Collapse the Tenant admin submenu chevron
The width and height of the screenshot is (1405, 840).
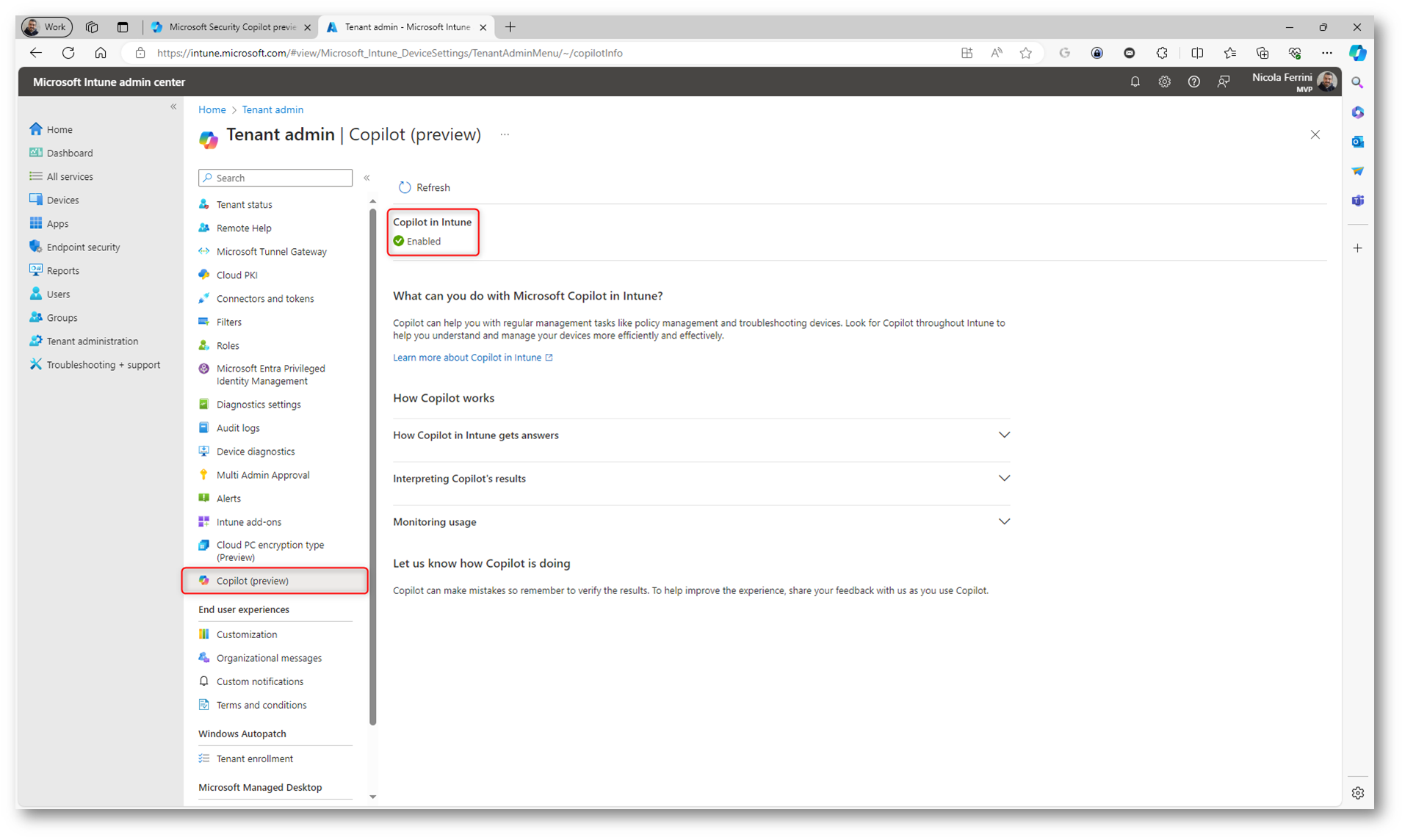tap(366, 178)
